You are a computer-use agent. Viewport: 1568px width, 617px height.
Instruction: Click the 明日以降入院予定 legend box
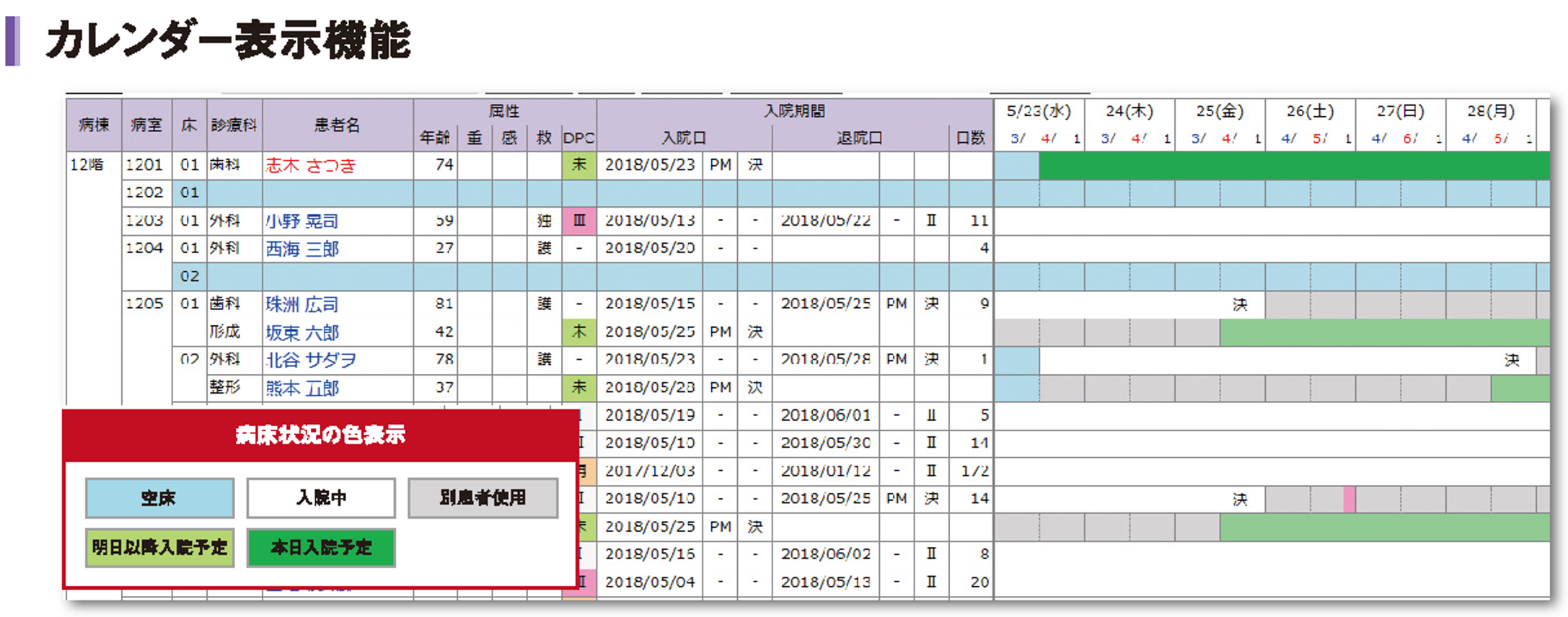pos(159,548)
